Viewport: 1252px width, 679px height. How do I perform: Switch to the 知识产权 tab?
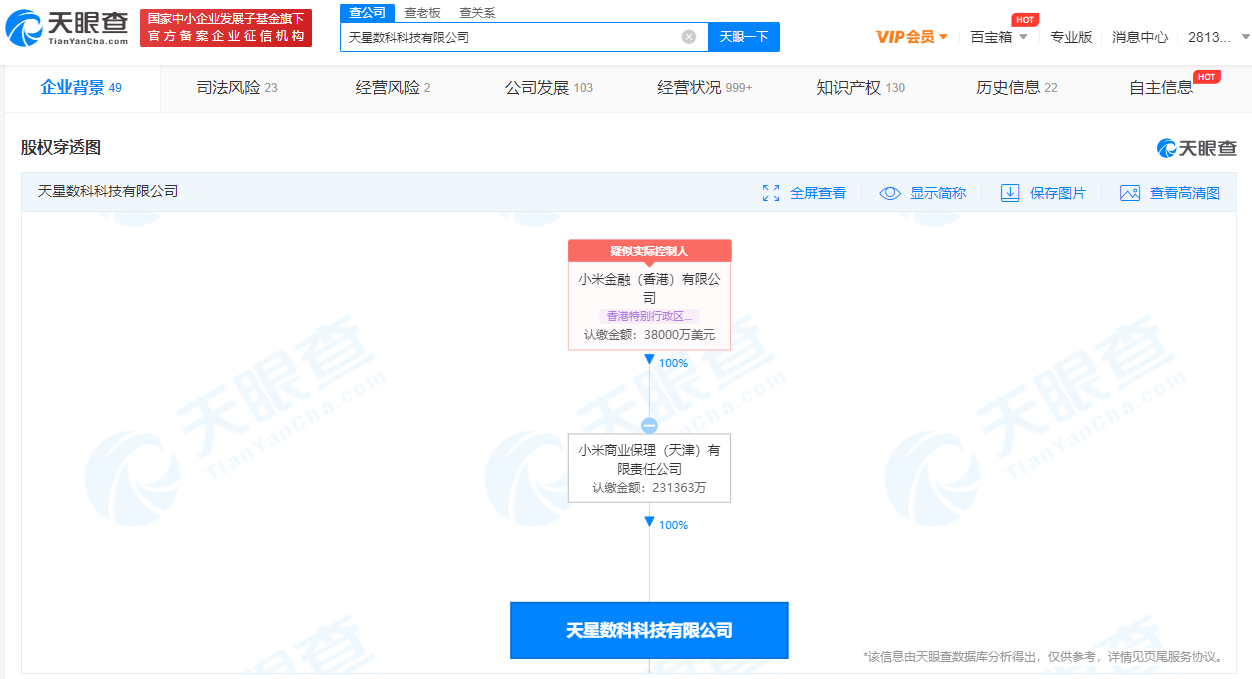click(x=859, y=88)
